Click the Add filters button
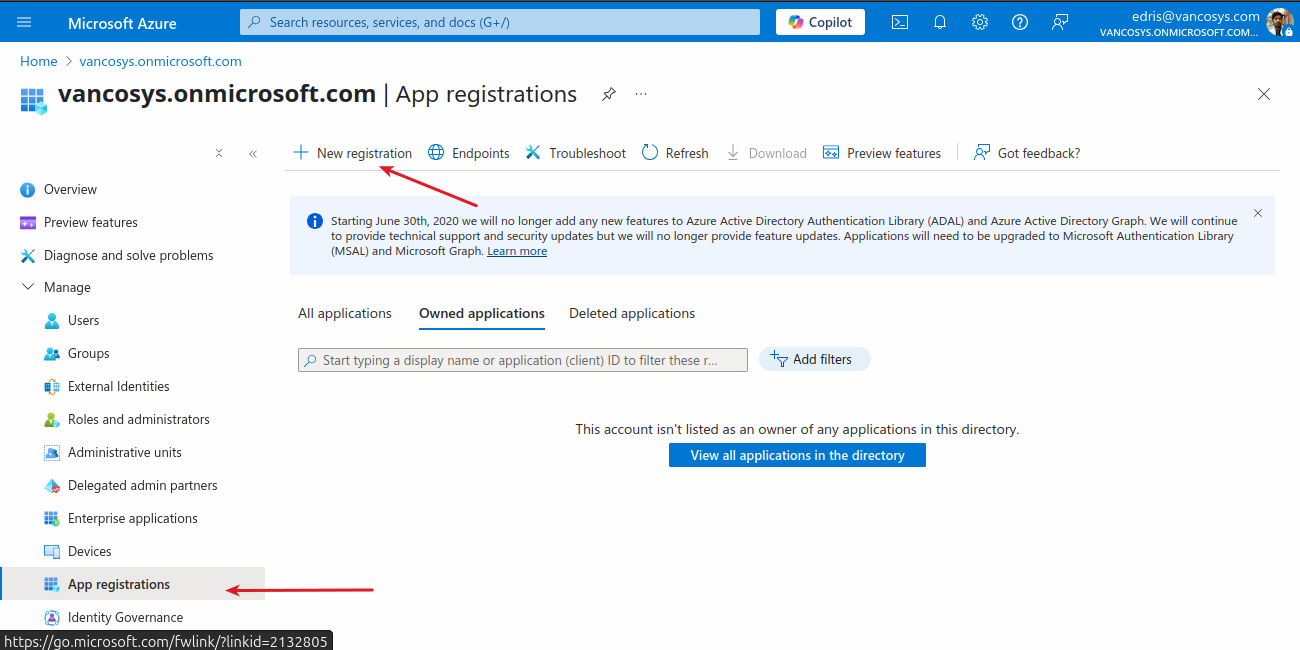 (815, 359)
